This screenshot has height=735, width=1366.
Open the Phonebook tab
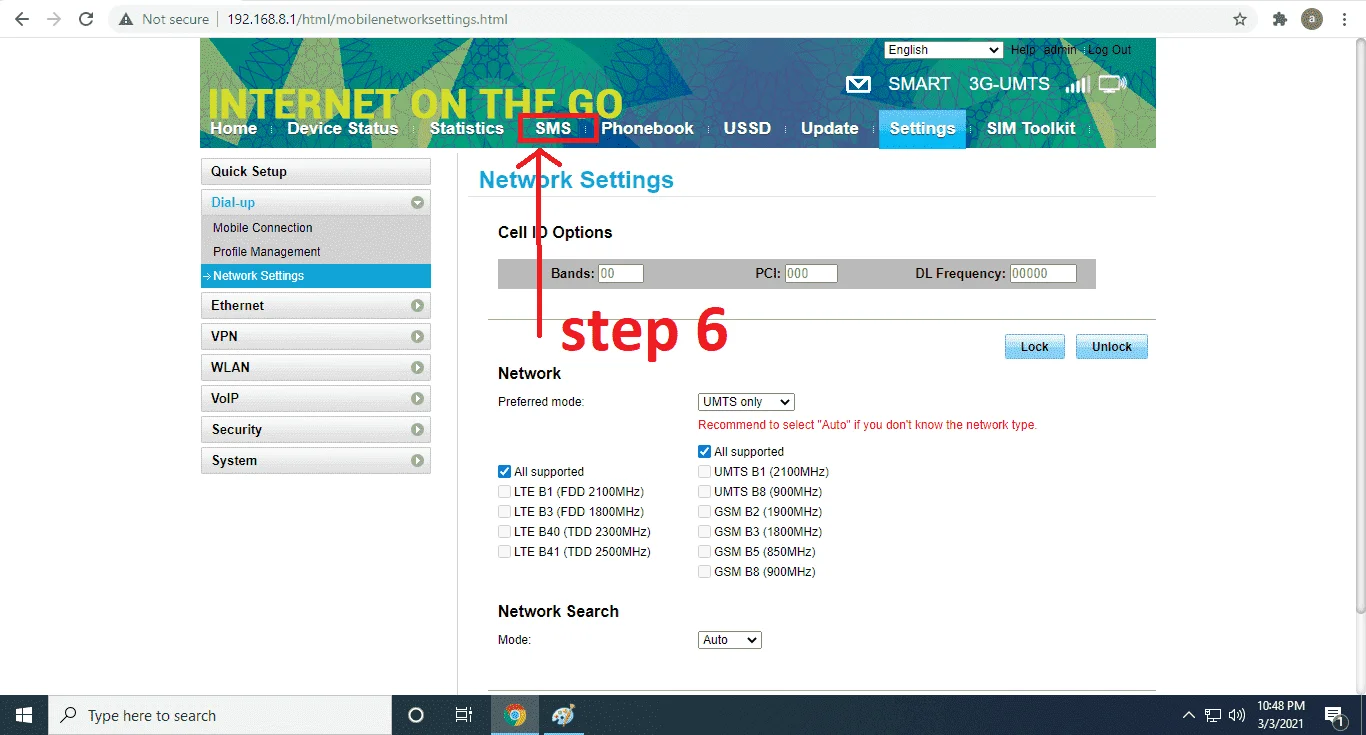tap(647, 128)
